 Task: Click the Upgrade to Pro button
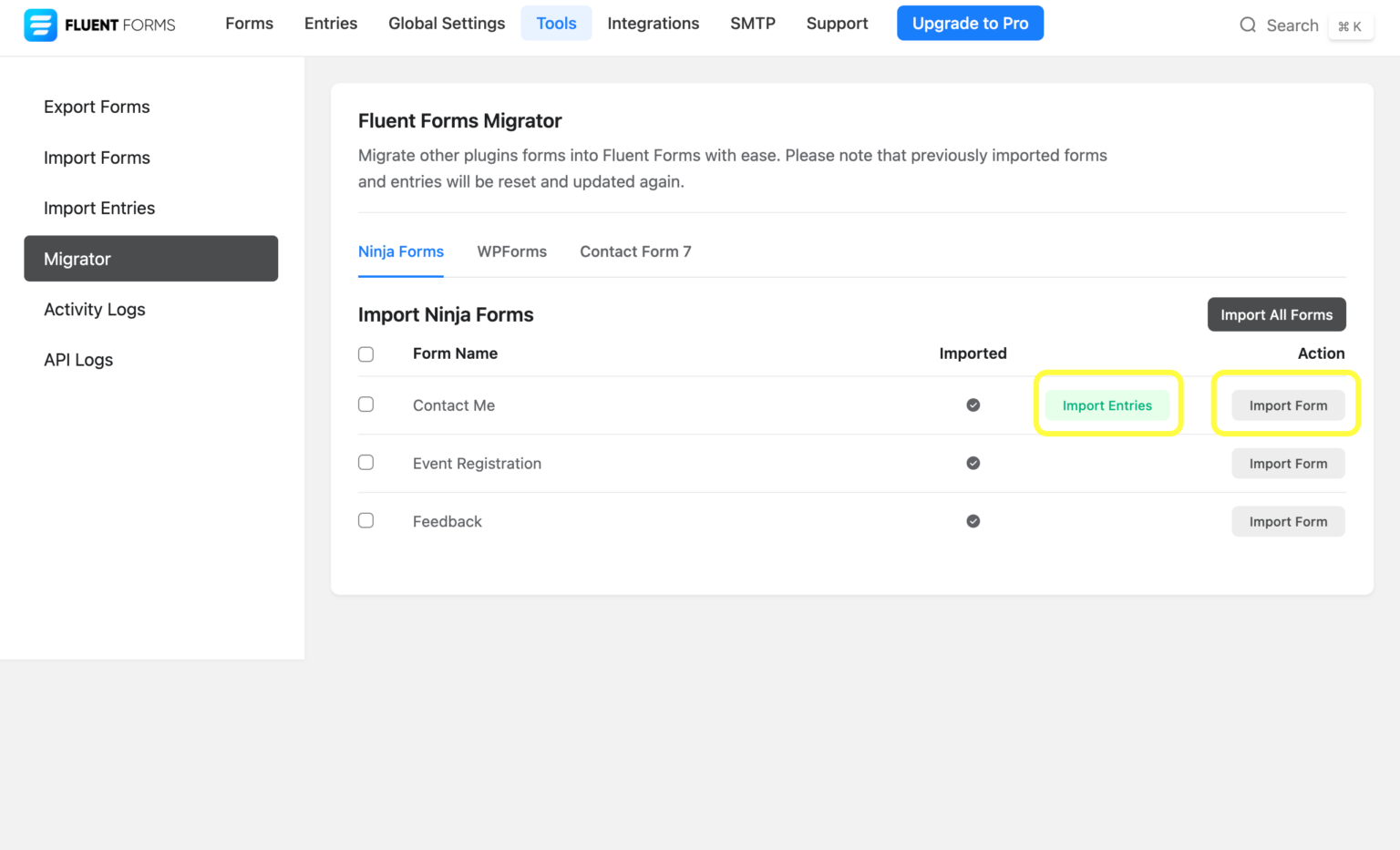970,23
